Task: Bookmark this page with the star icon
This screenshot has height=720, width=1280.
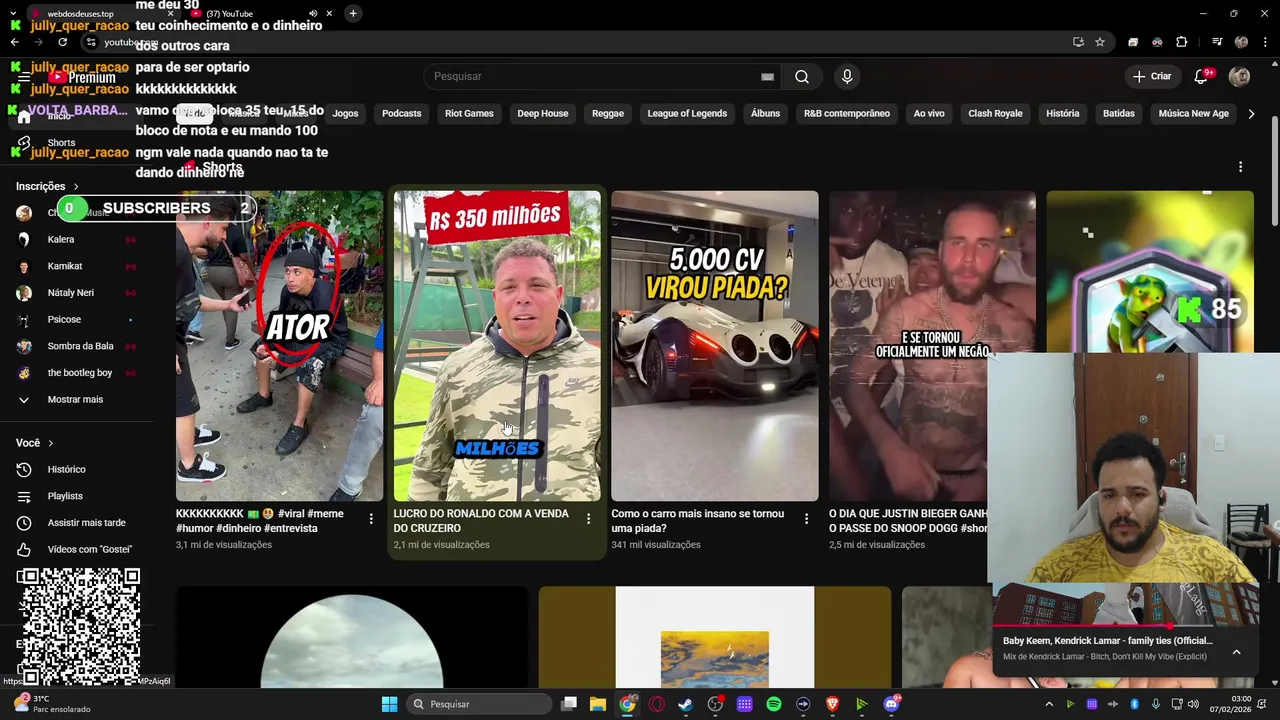Action: [1100, 42]
